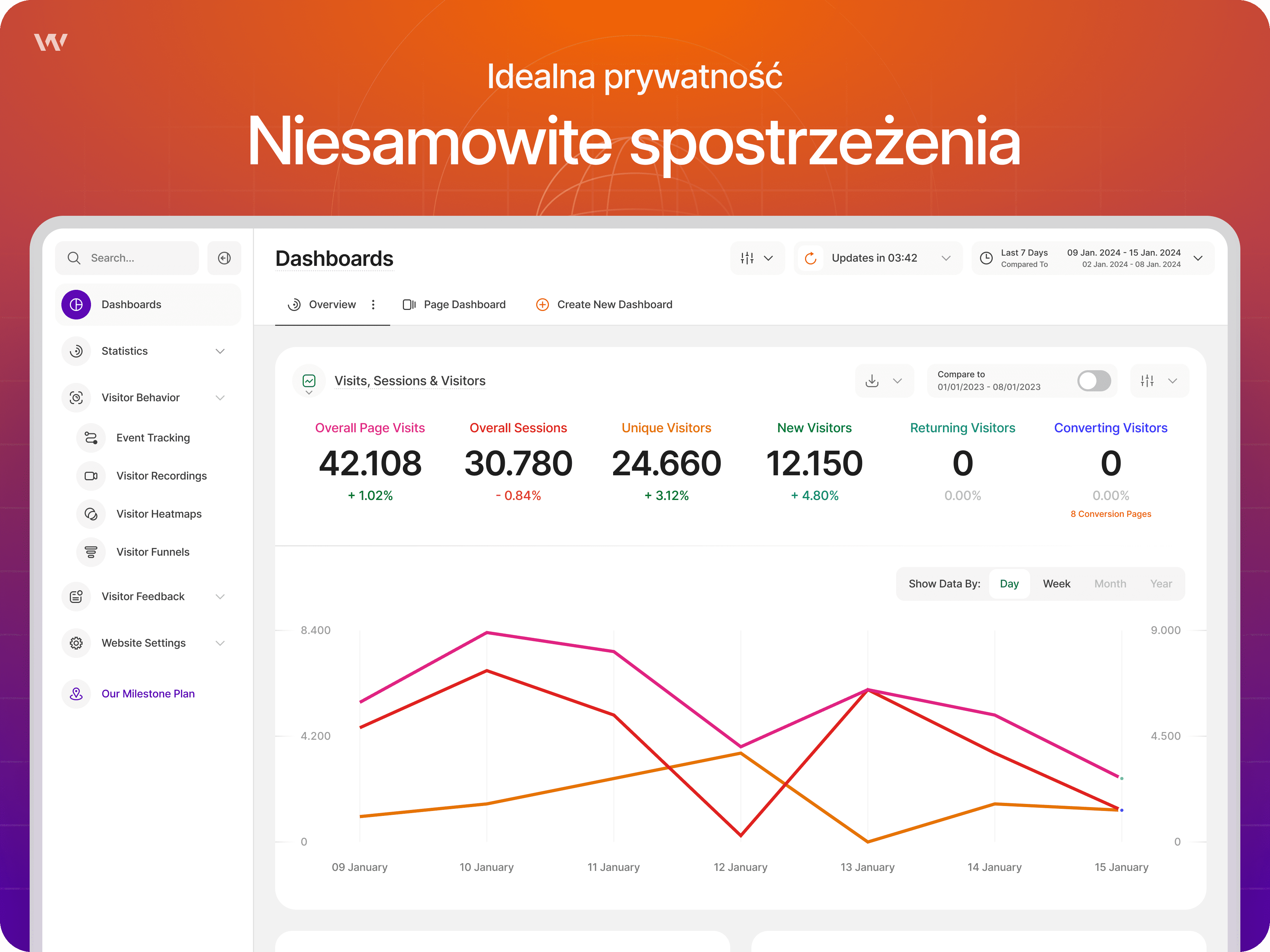
Task: Click the 10 January axis label
Action: point(486,867)
